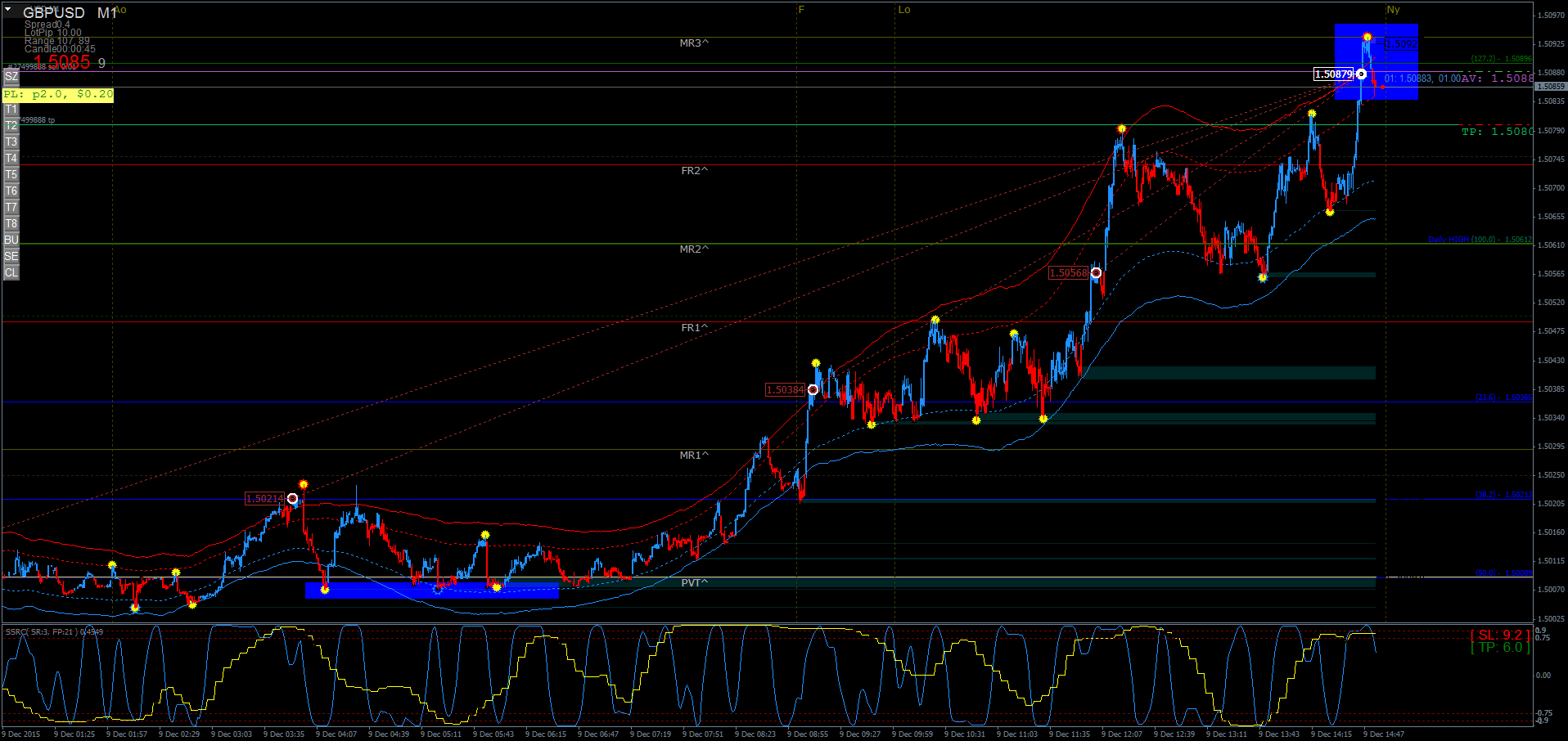Select the PVT^ pivot level label

(x=695, y=583)
